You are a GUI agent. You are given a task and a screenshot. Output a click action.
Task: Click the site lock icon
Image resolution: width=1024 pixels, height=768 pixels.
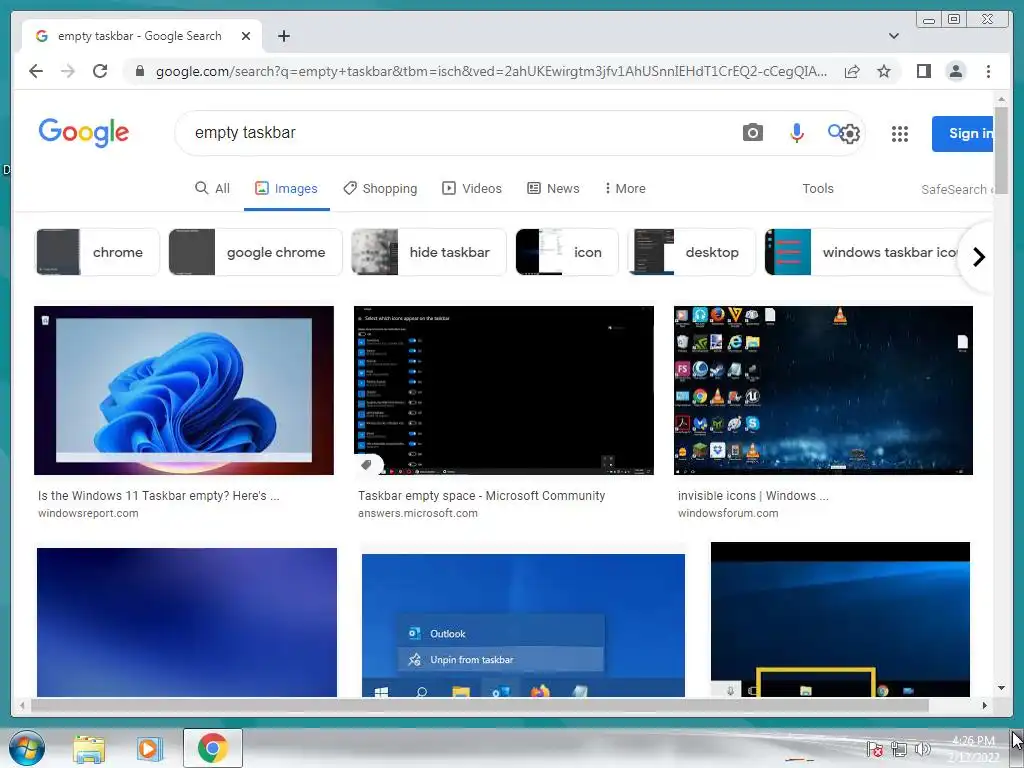pos(139,71)
